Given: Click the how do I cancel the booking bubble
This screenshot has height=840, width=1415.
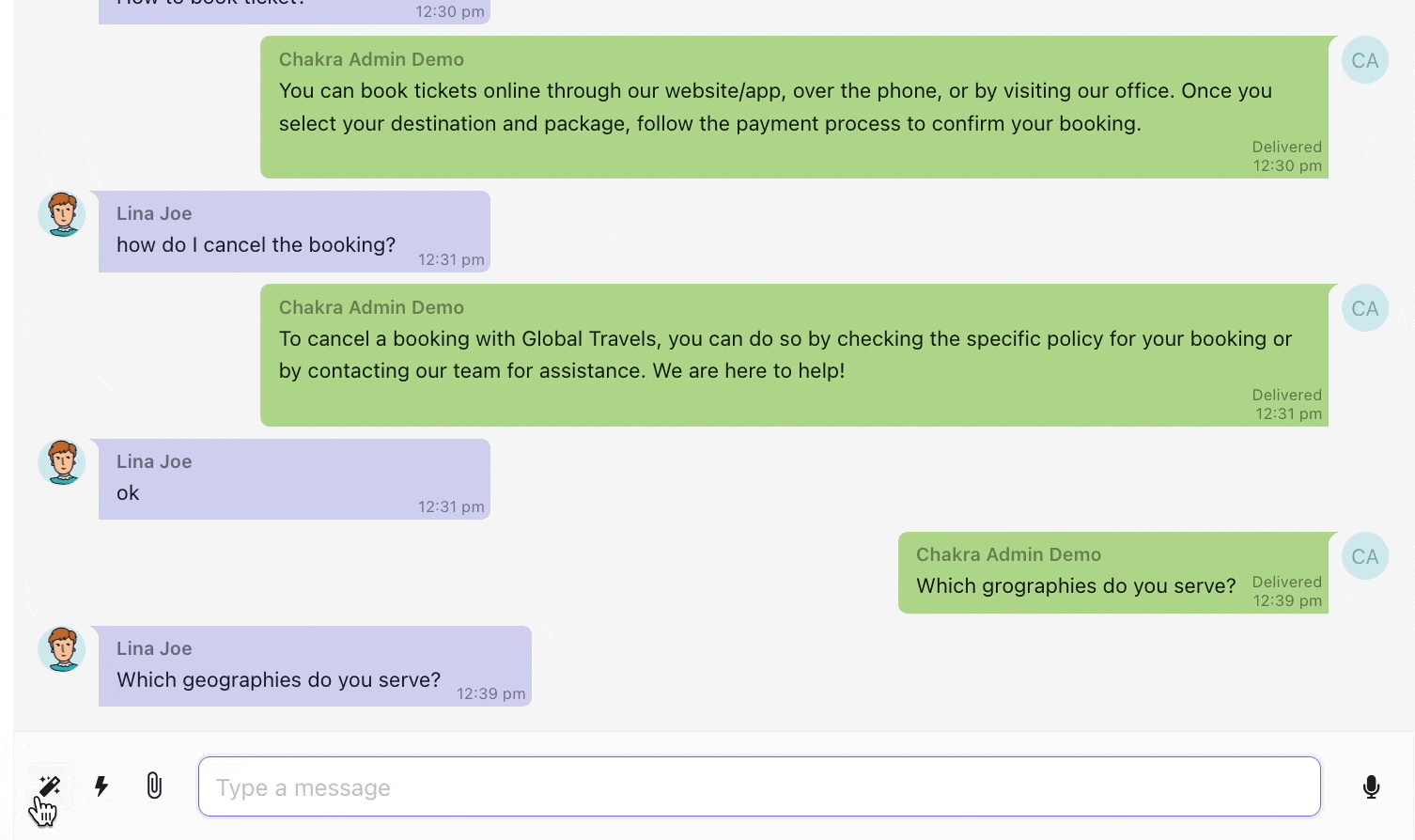Looking at the screenshot, I should tap(256, 244).
